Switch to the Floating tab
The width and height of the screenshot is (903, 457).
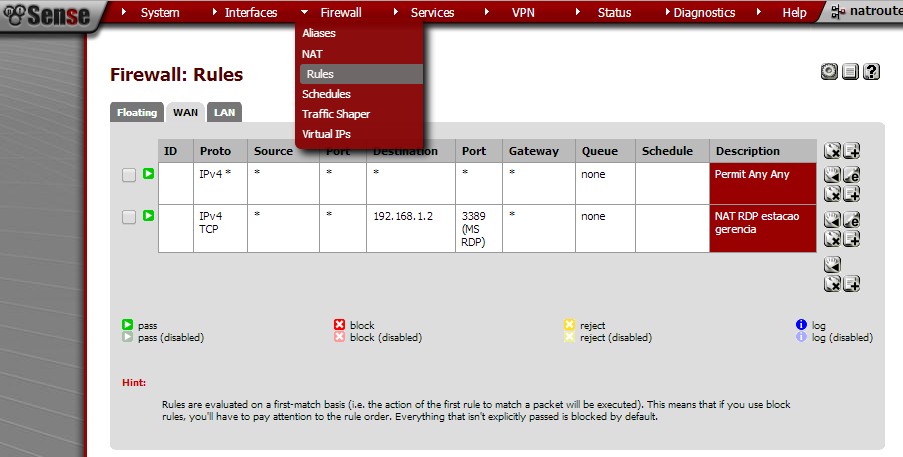(137, 113)
